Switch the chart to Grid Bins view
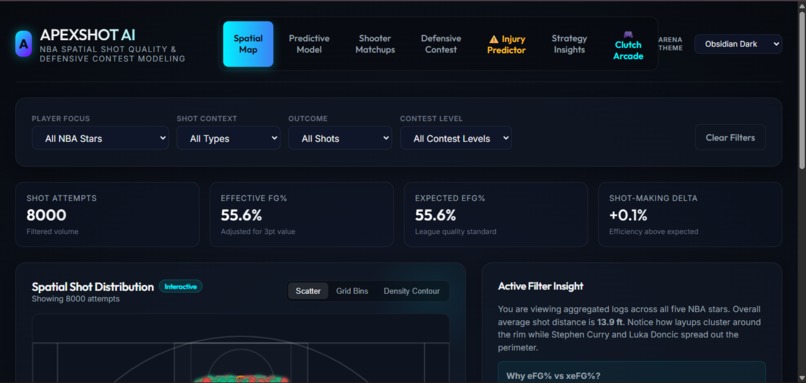This screenshot has height=383, width=806. coord(352,291)
